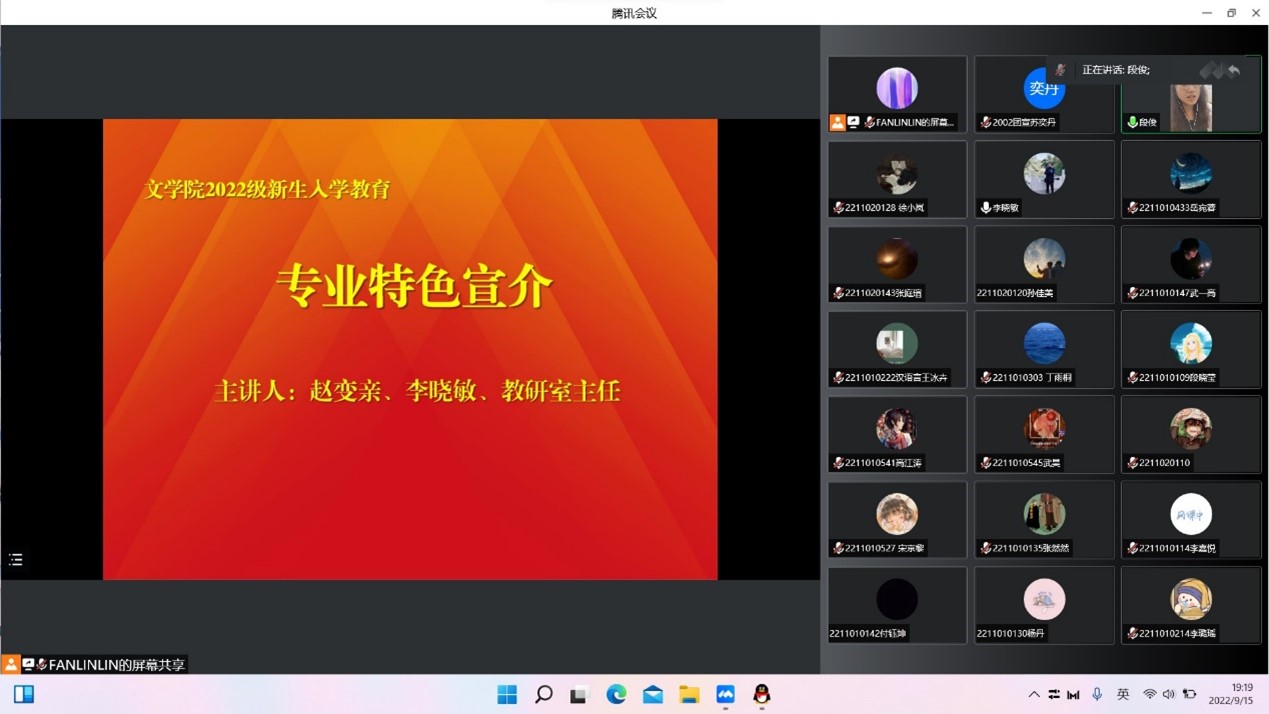The height and width of the screenshot is (714, 1269).
Task: Launch Microsoft Edge from the taskbar
Action: (x=616, y=695)
